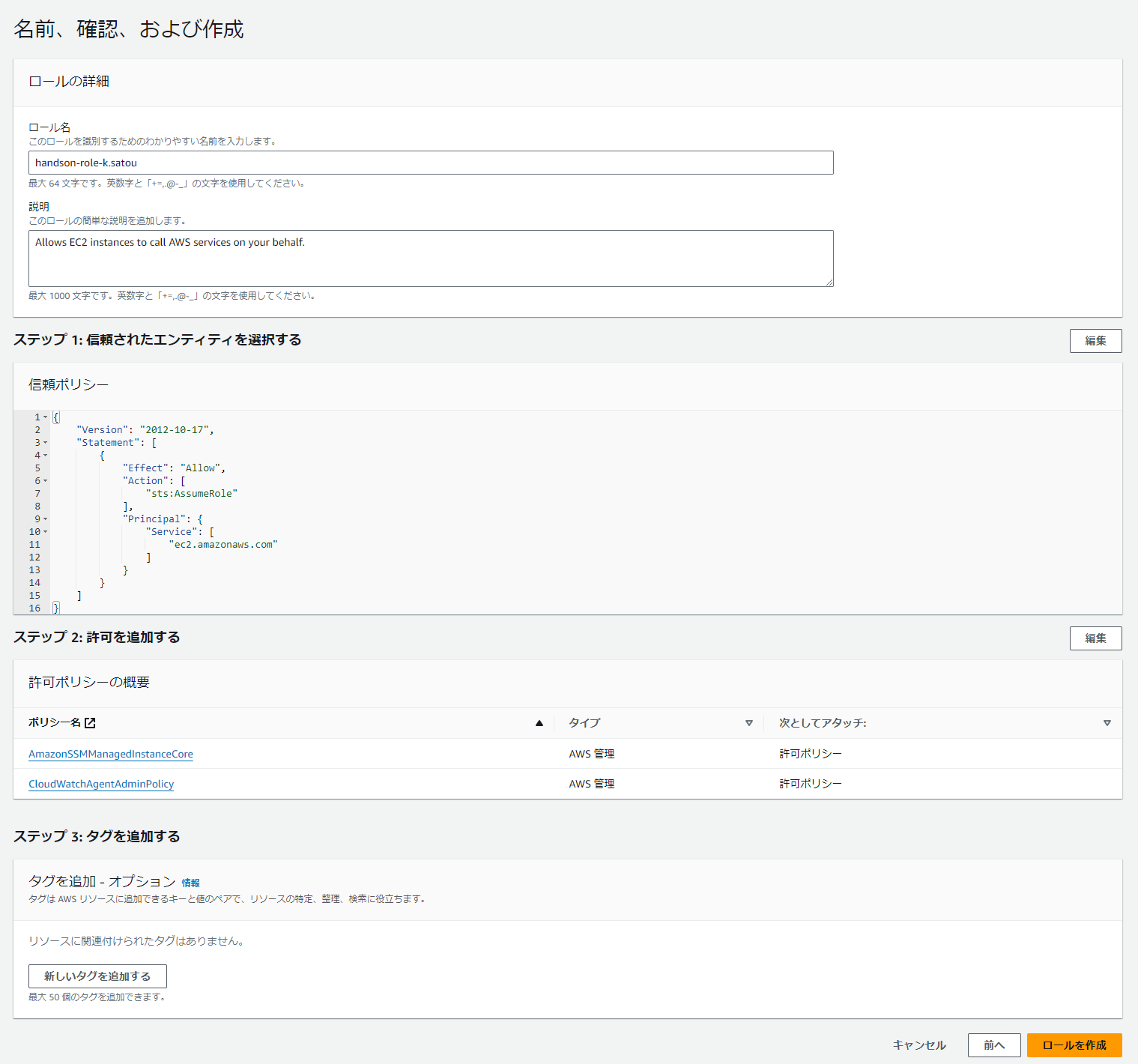
Task: Click the "sts:AssumeRole" text in trust policy
Action: click(192, 494)
